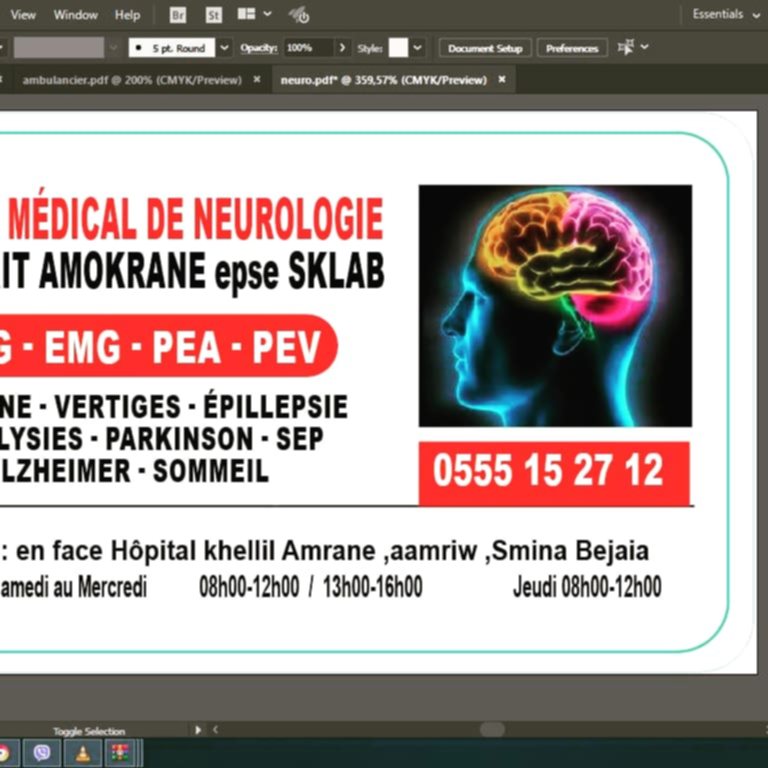Expand the Opacity value arrow
Screen dimensions: 768x768
(342, 48)
